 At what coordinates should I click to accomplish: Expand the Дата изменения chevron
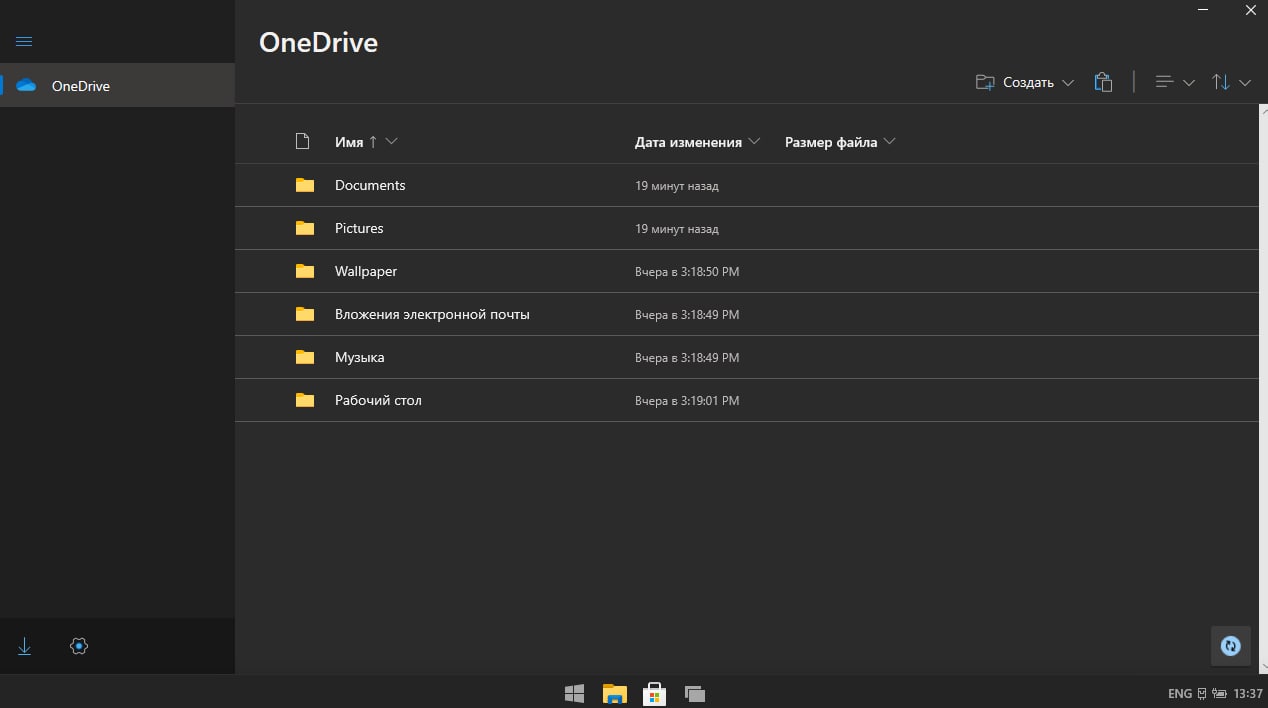pos(754,142)
